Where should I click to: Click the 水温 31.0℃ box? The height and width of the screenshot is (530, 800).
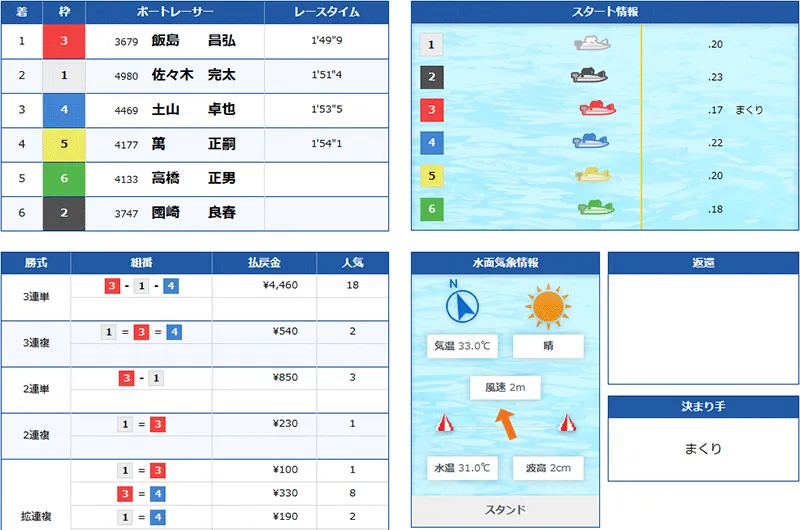coord(462,468)
